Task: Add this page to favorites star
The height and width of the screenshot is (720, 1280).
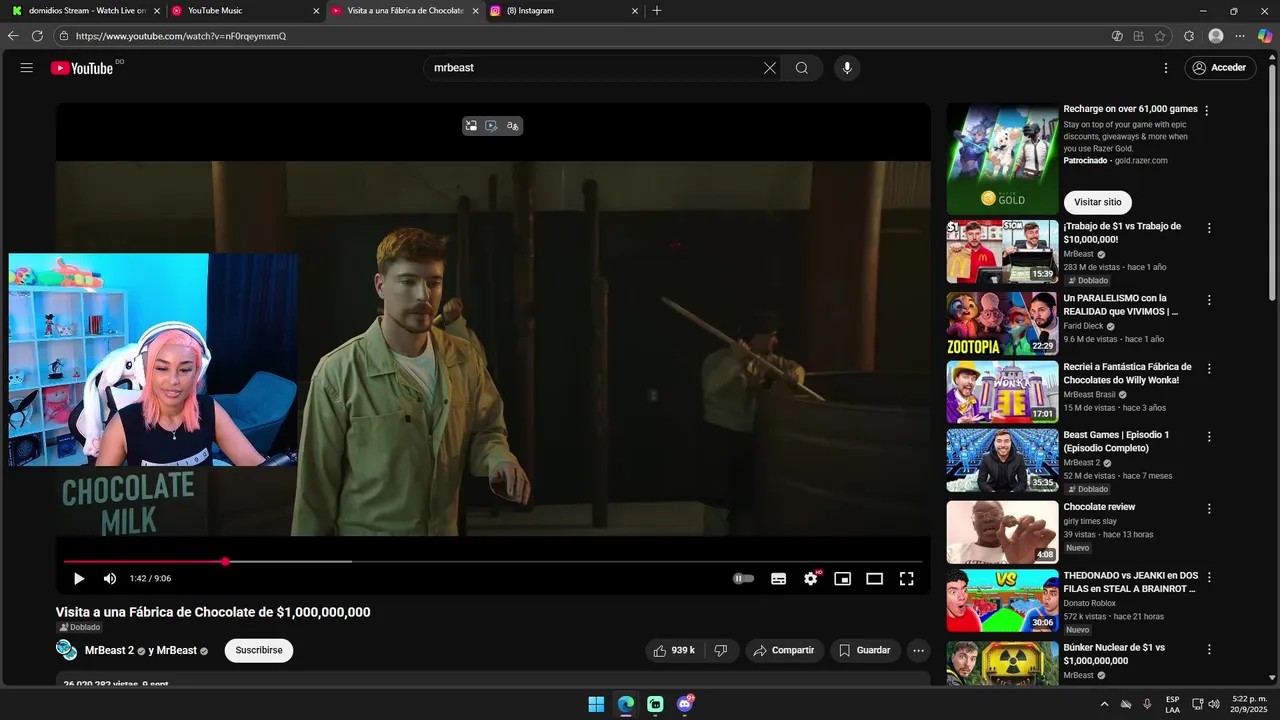Action: pyautogui.click(x=1160, y=36)
